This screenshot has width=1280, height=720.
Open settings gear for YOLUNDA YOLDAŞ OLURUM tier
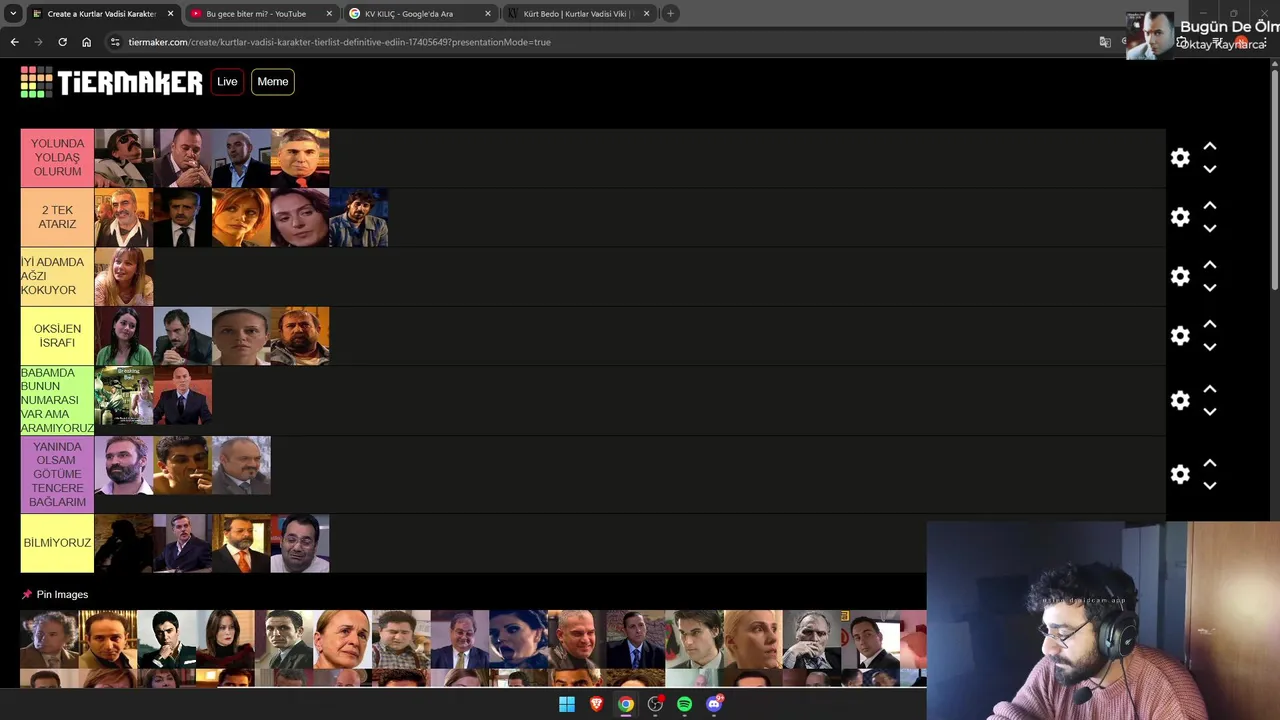pos(1180,158)
